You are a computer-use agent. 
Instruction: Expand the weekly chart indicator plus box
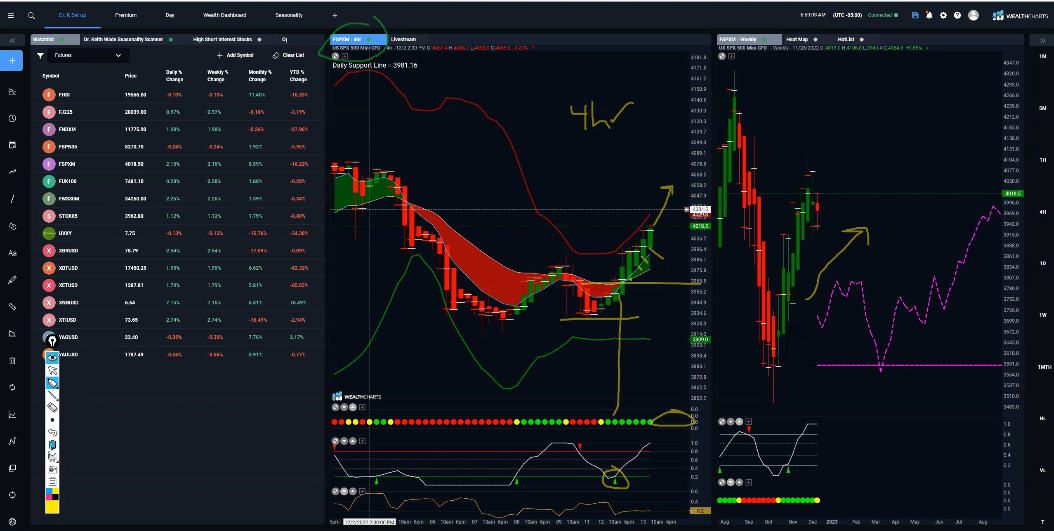click(x=731, y=56)
